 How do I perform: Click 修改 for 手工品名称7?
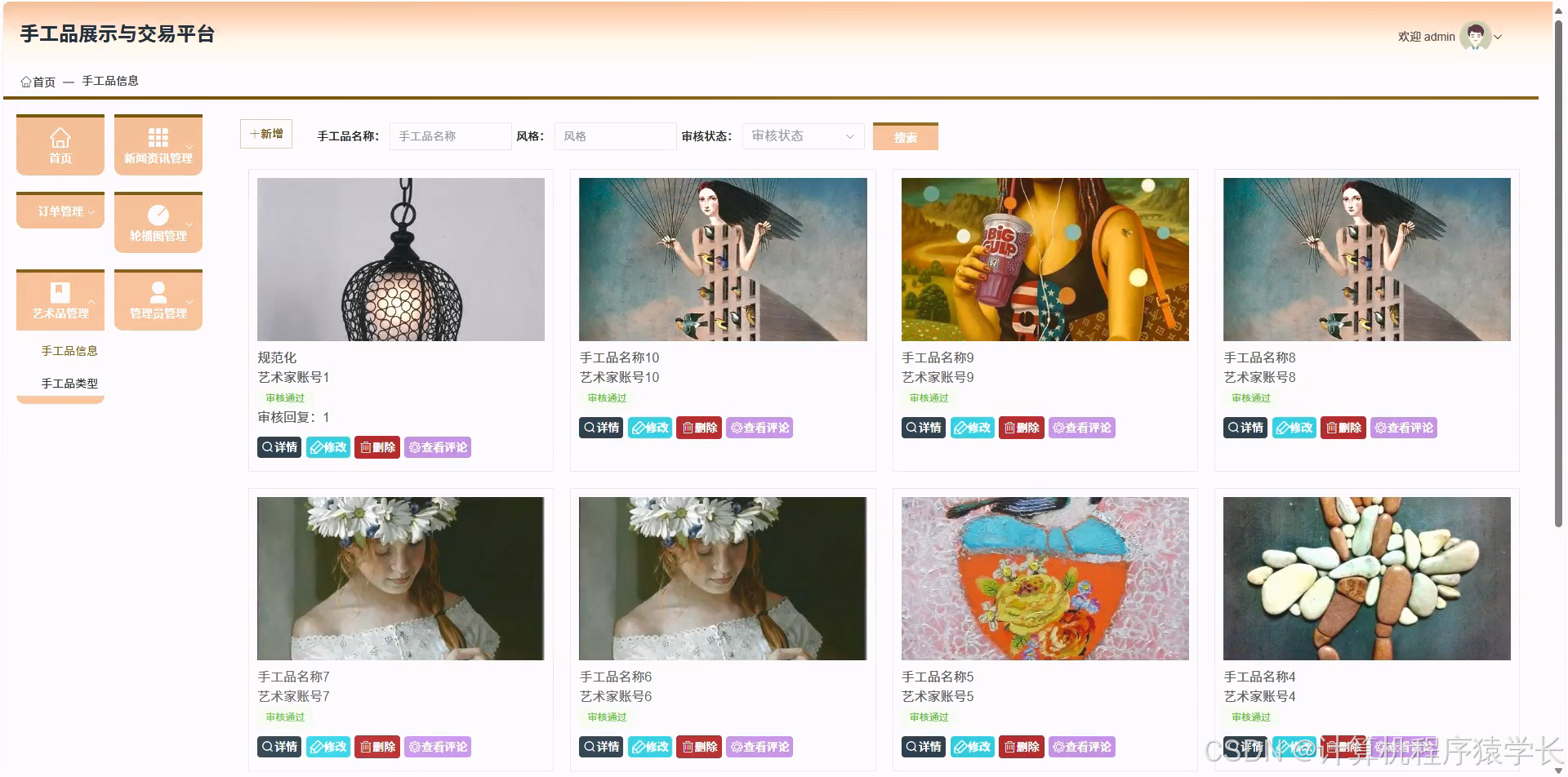328,747
